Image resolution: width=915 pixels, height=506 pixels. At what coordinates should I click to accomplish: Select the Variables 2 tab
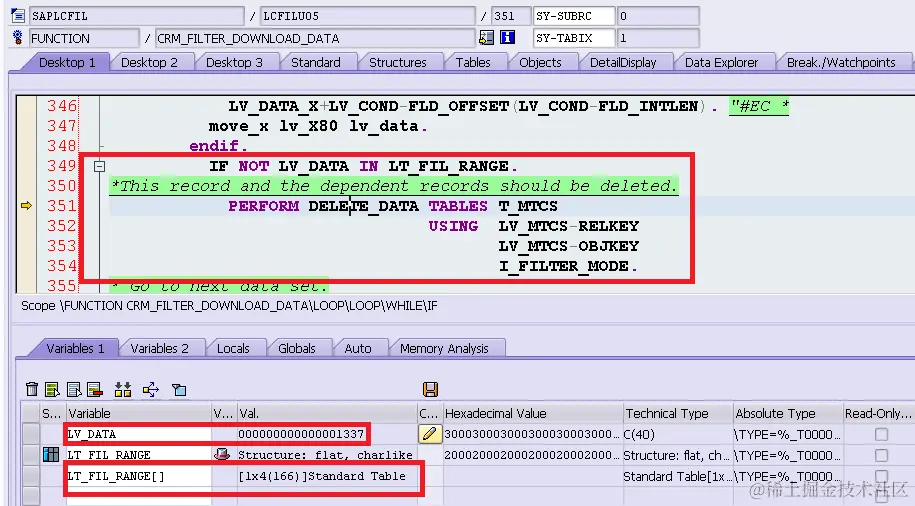tap(159, 348)
